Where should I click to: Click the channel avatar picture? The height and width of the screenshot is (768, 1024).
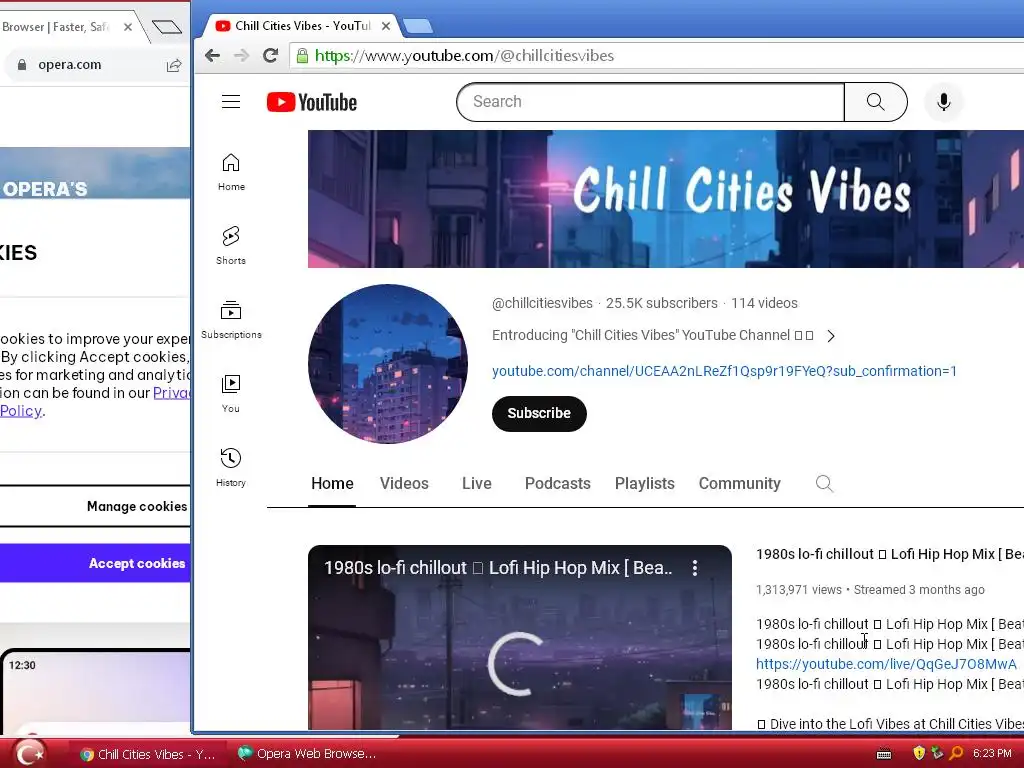click(388, 364)
